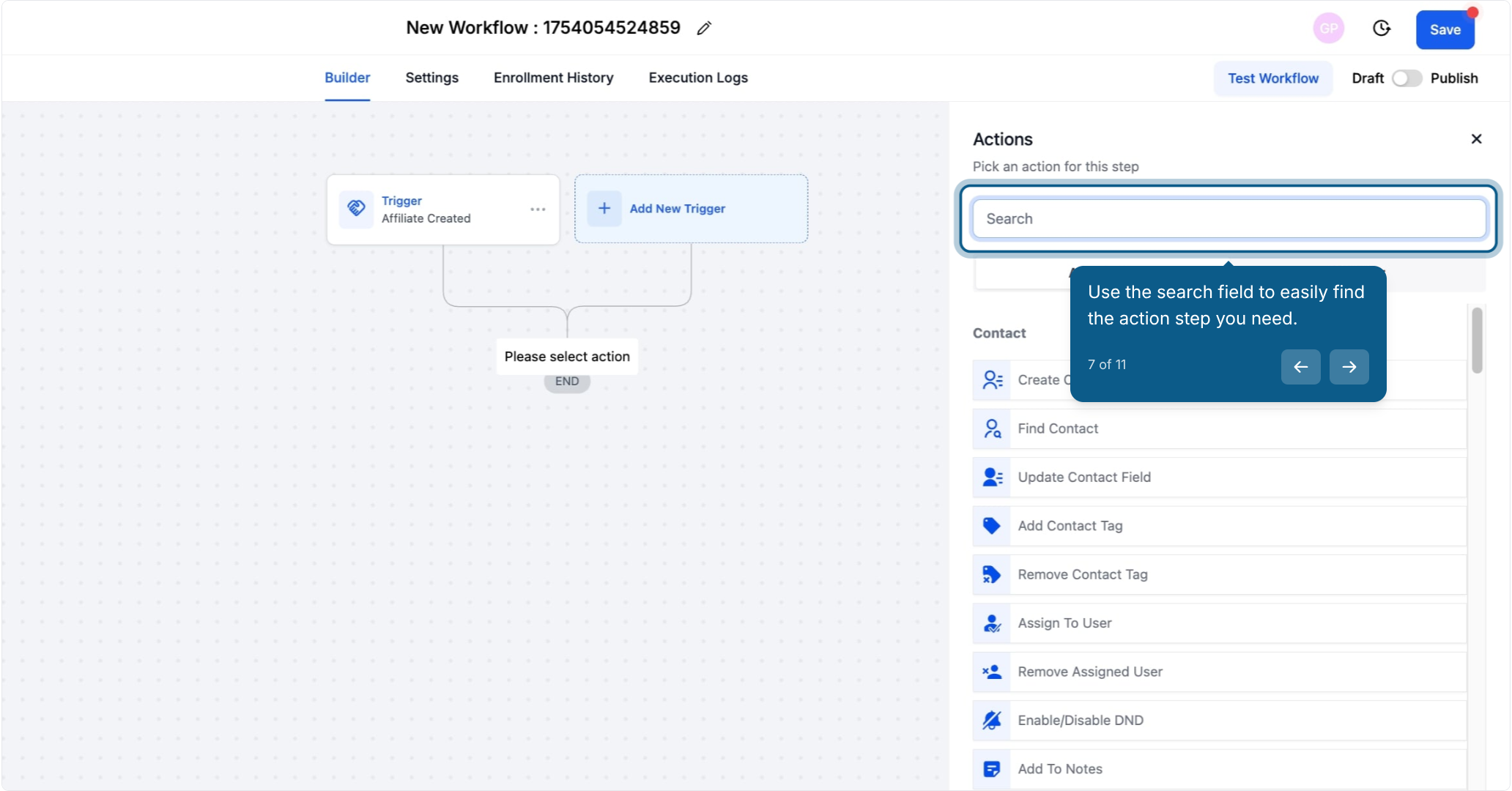The image size is (1512, 791).
Task: Open the Execution Logs tab
Action: [697, 78]
